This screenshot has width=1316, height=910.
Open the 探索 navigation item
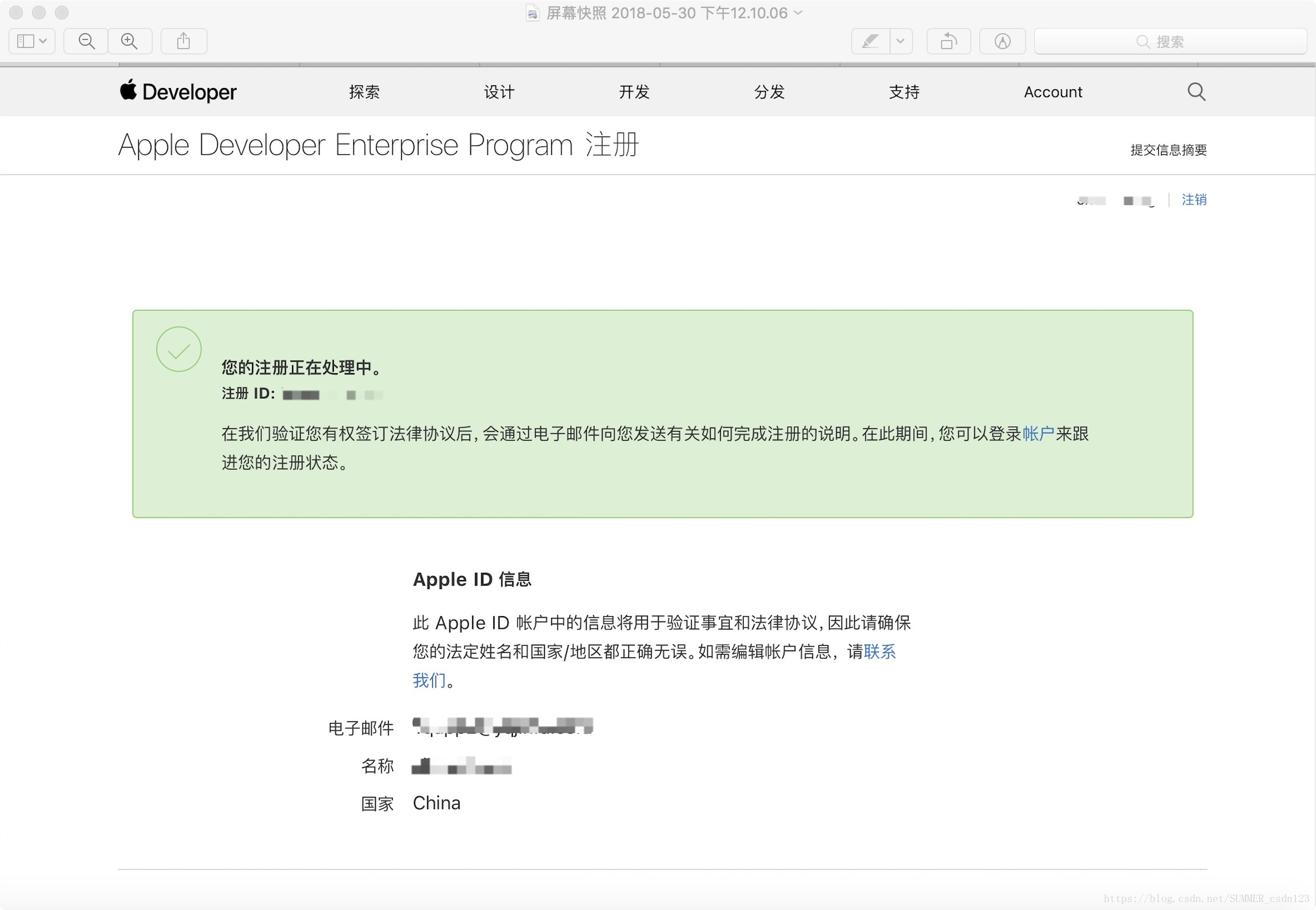pyautogui.click(x=364, y=92)
